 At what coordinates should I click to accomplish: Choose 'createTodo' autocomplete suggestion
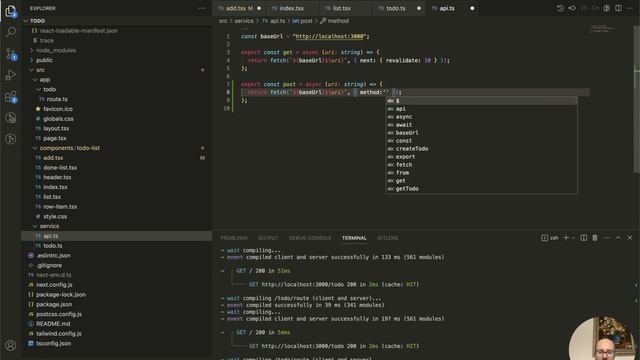[481, 149]
